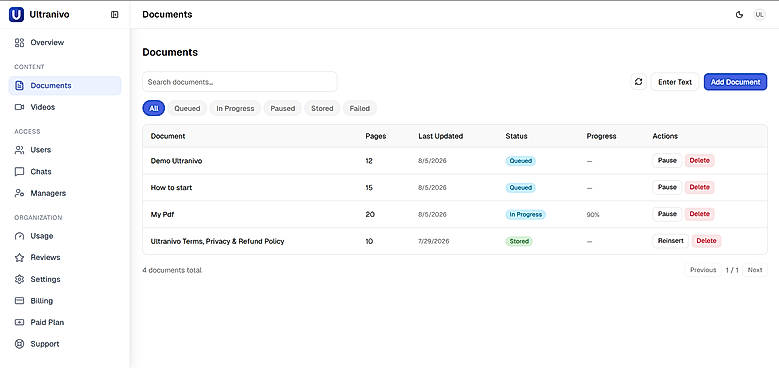Open Support page label
779x368 pixels.
(x=45, y=344)
